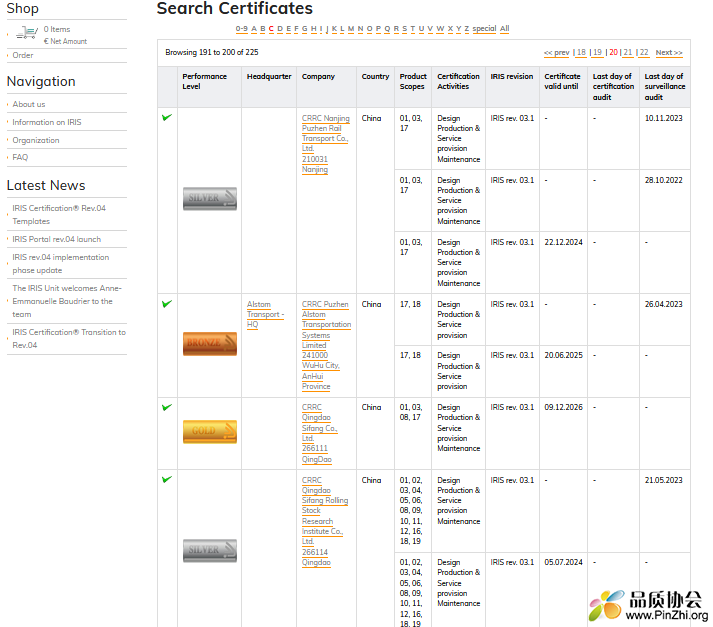Filter certificates by letter S
Screen dimensions: 713x627
tap(404, 29)
